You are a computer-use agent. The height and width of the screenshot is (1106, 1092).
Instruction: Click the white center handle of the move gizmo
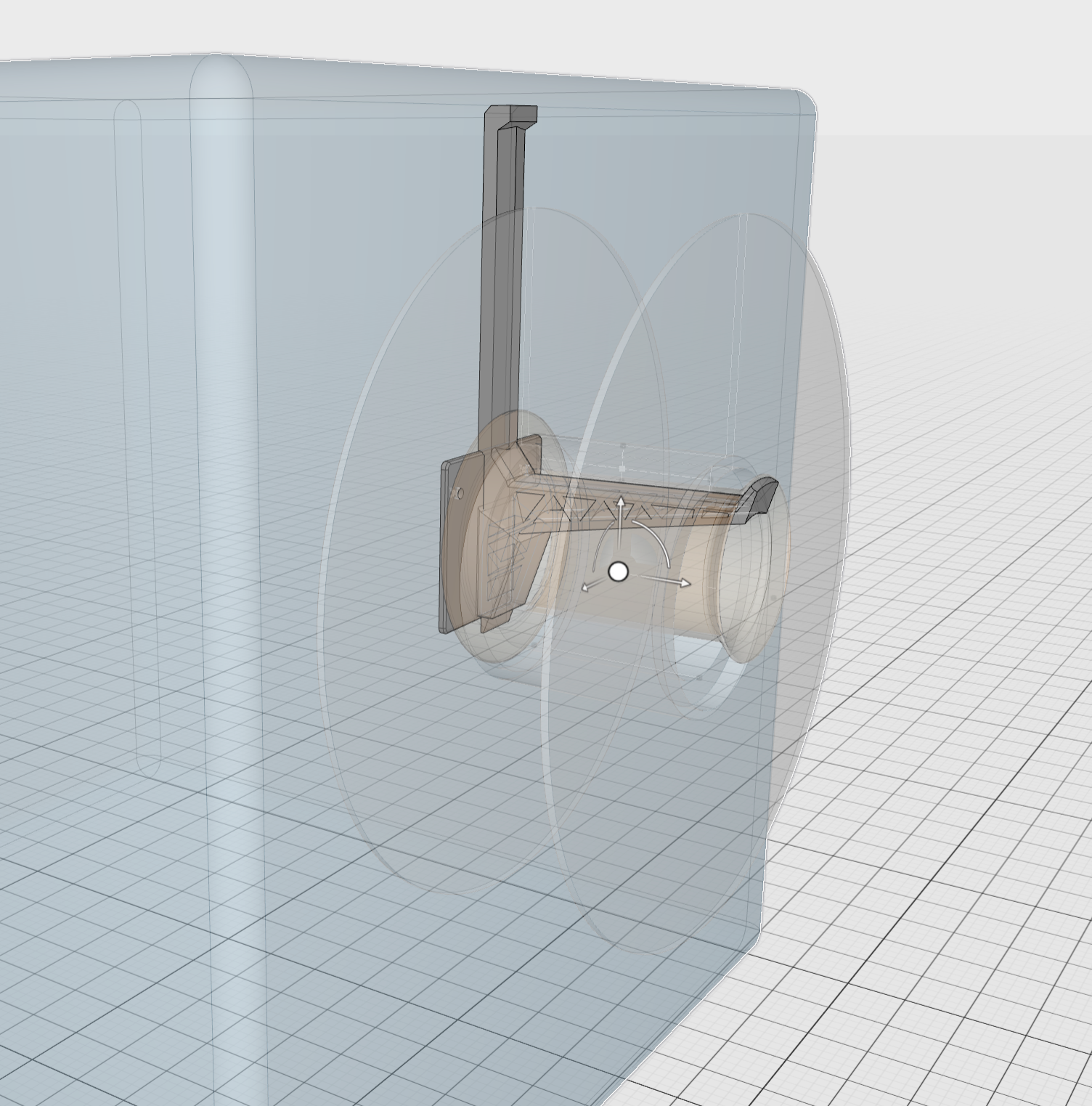click(618, 572)
